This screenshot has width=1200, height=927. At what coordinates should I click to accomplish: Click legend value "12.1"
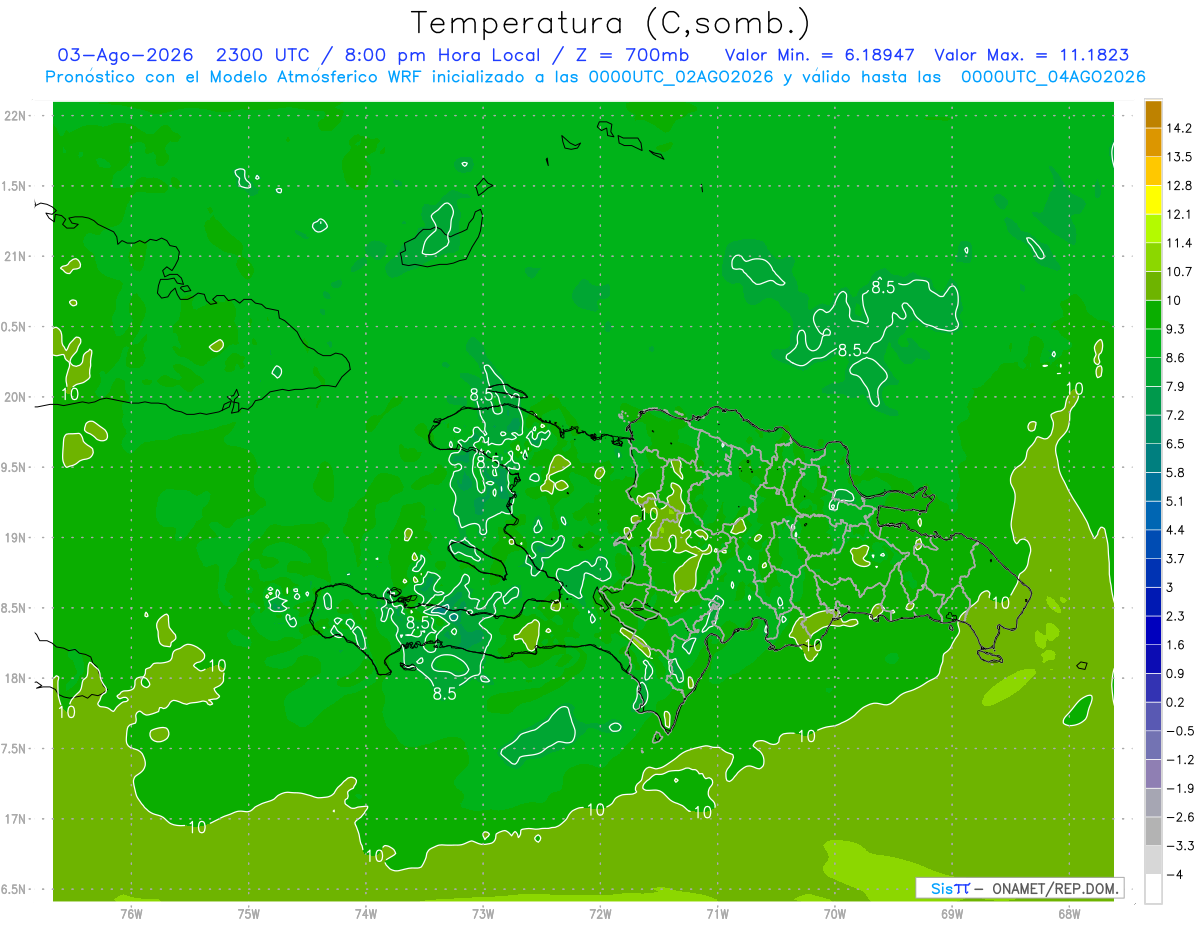click(1180, 214)
